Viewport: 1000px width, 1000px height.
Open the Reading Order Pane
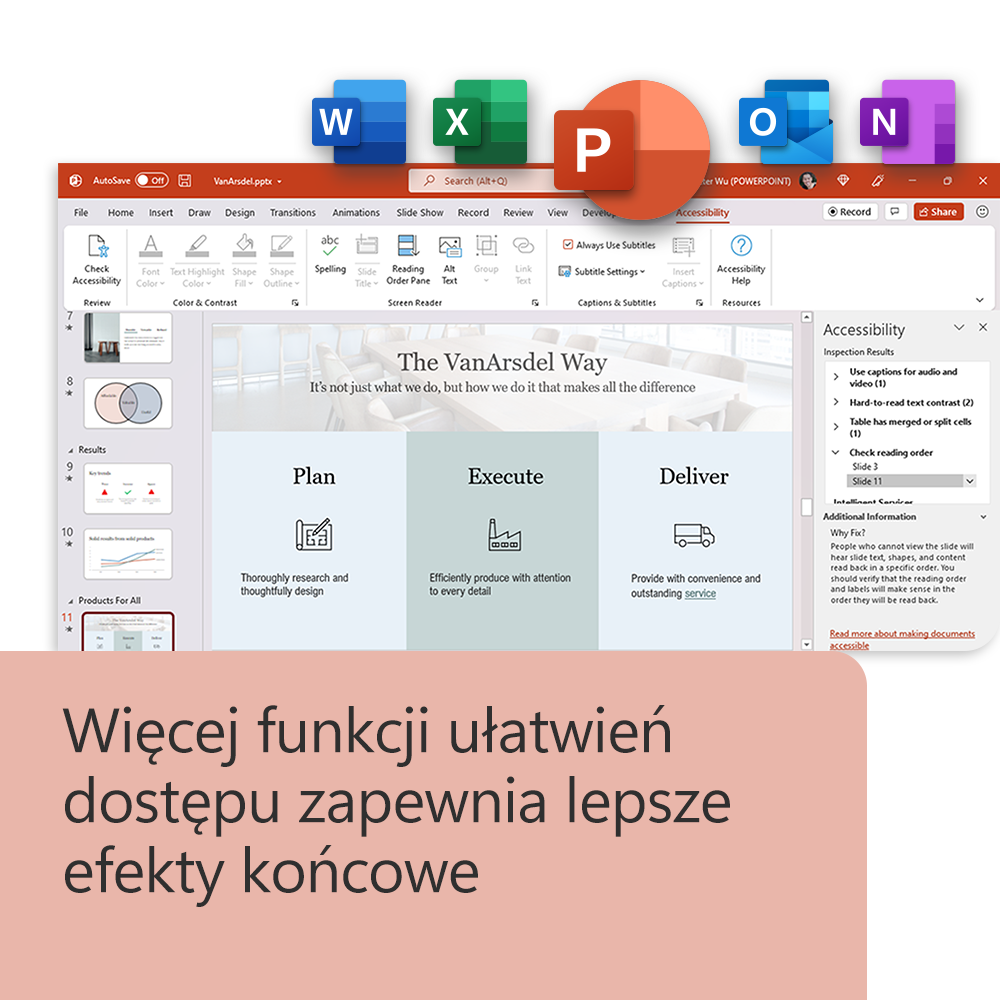(408, 260)
